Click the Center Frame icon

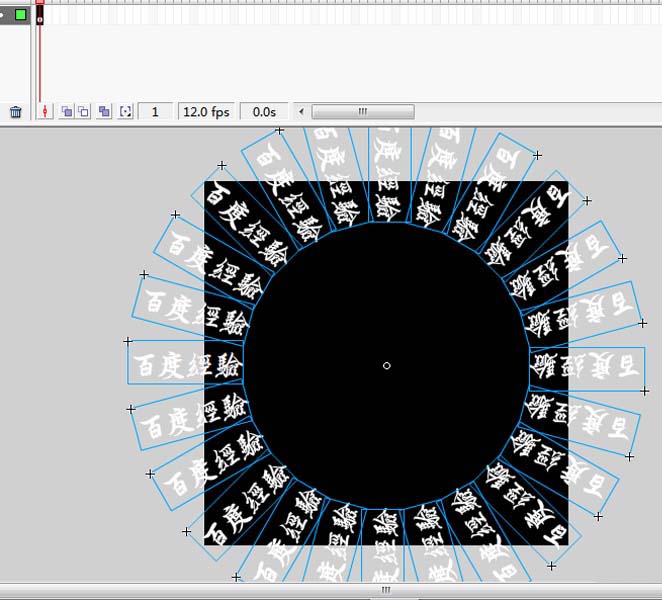pos(45,111)
